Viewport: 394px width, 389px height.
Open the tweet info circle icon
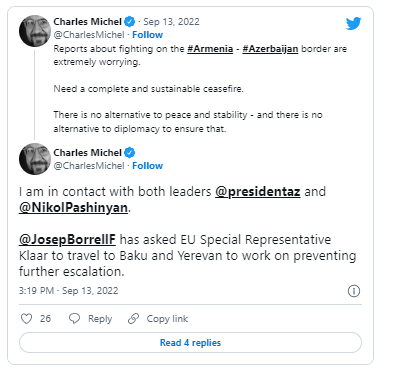point(354,291)
